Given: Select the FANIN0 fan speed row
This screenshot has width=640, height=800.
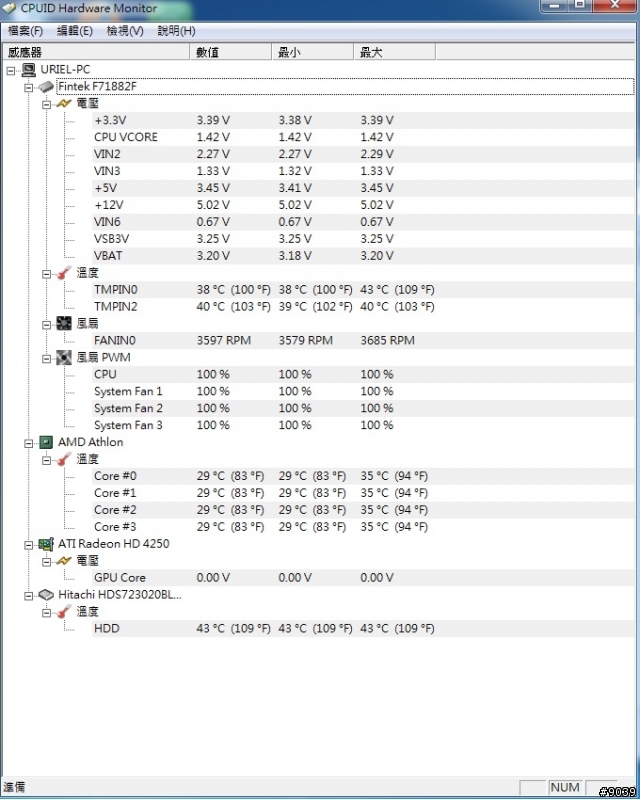Looking at the screenshot, I should (363, 340).
